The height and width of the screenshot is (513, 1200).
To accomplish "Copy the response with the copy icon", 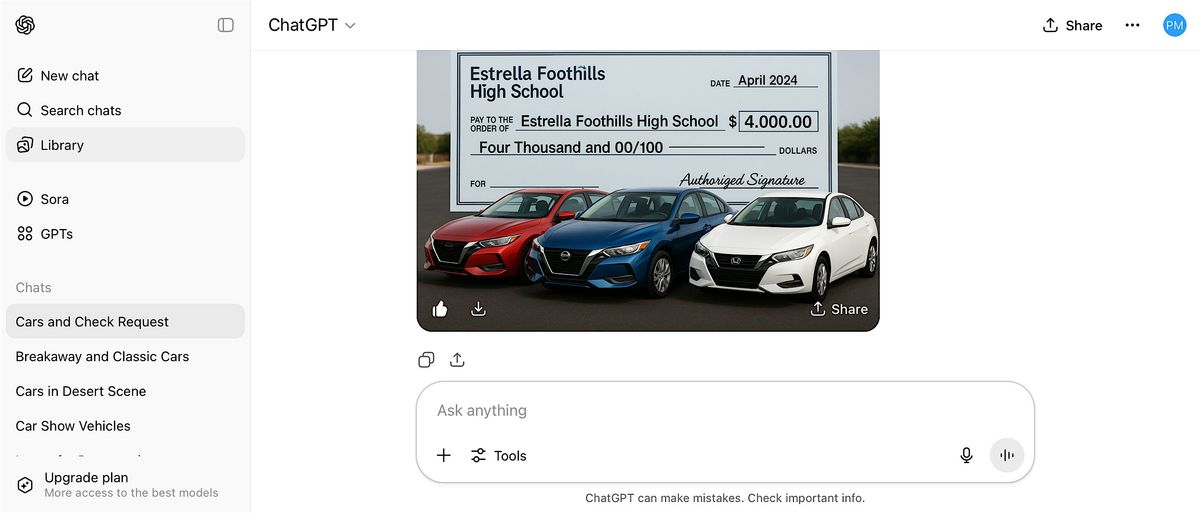I will tap(426, 360).
